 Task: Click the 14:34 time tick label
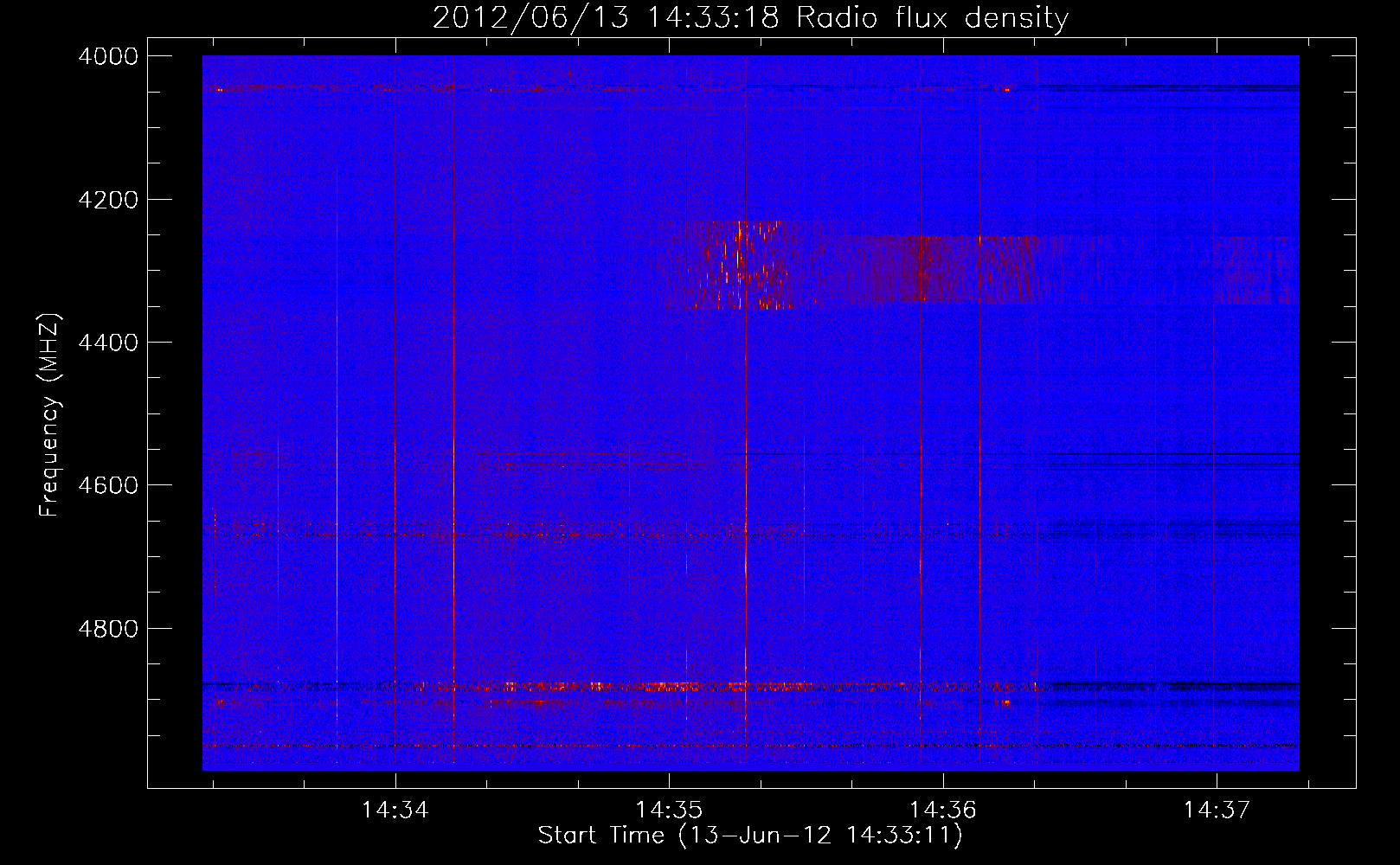(395, 811)
